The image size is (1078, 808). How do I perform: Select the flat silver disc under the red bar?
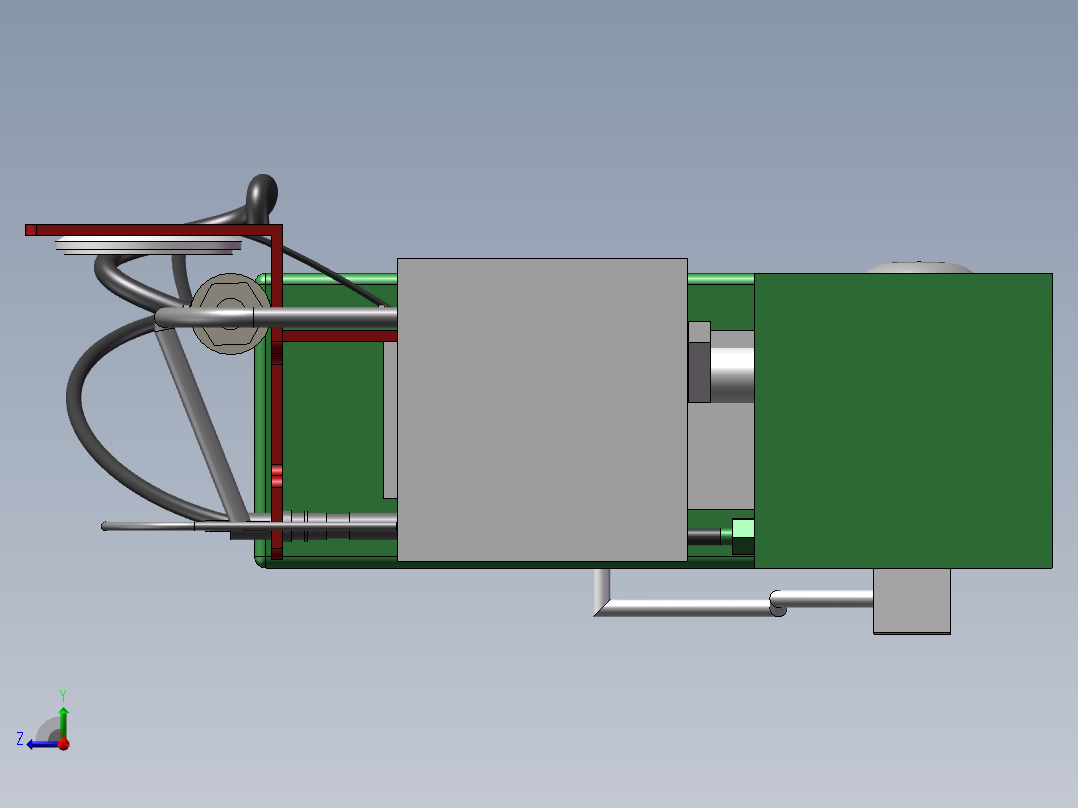(148, 245)
